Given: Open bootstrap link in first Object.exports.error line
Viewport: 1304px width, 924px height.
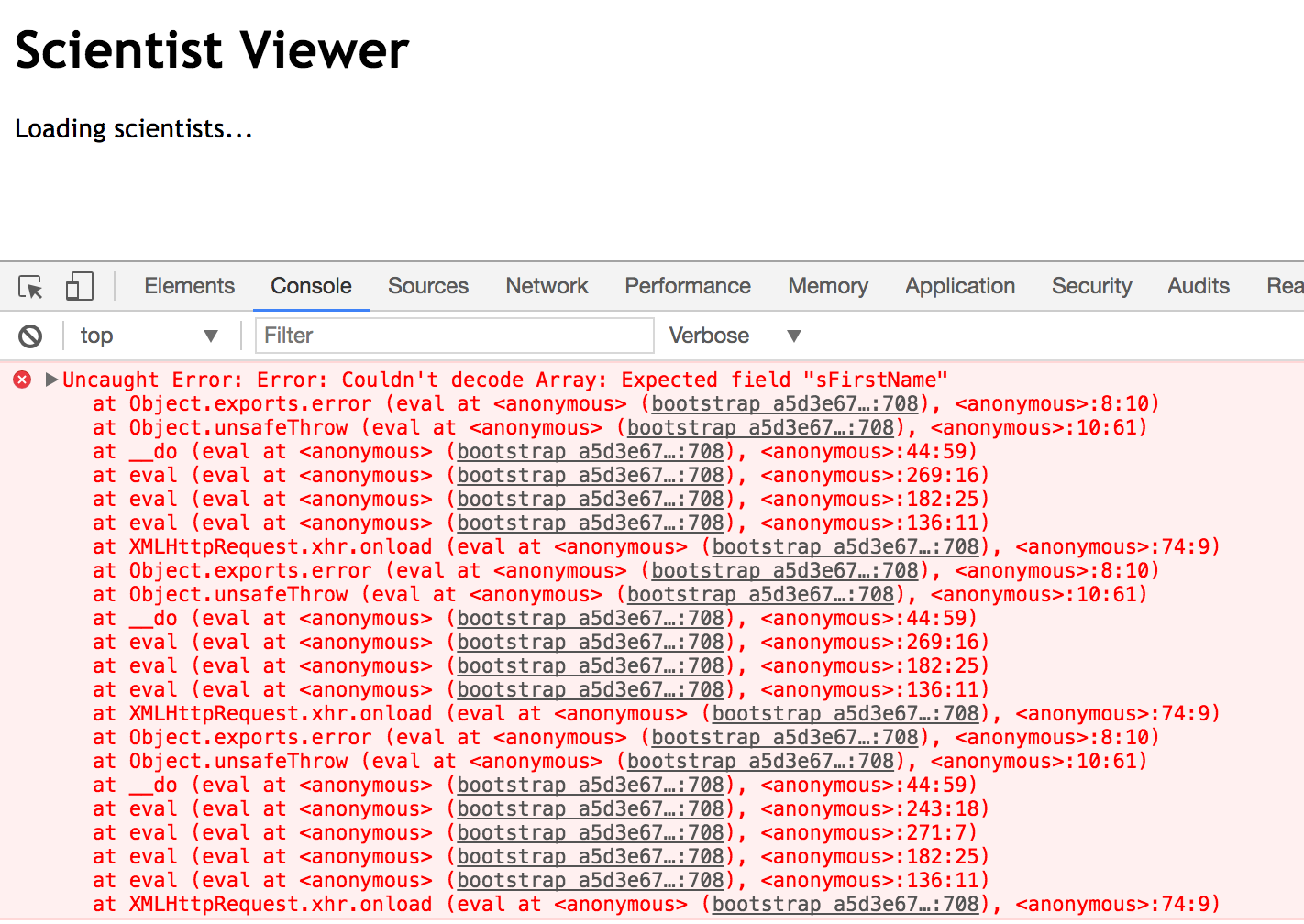Looking at the screenshot, I should 785,404.
